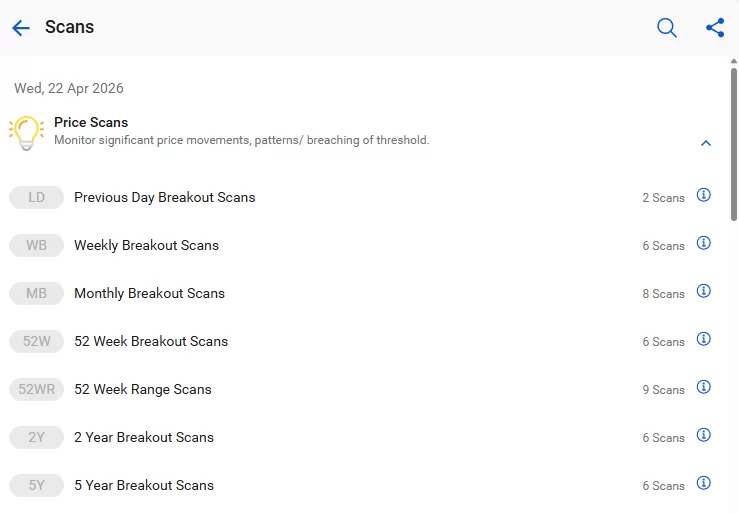Viewport: 739px width, 513px height.
Task: Click the 52W badge
Action: [x=37, y=341]
